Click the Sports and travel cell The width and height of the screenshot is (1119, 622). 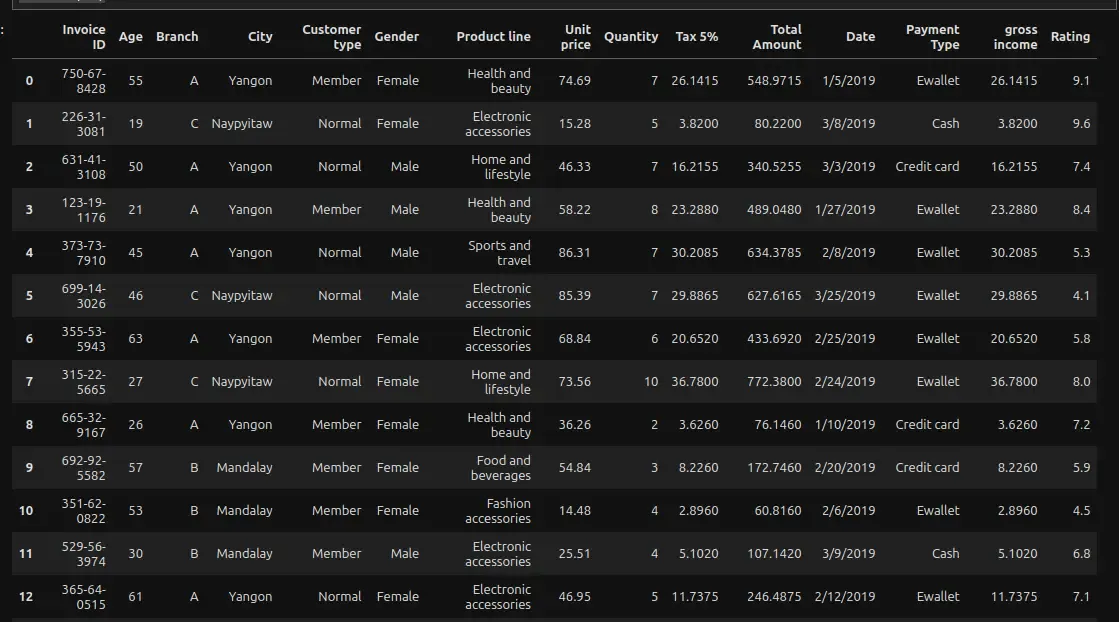(499, 253)
